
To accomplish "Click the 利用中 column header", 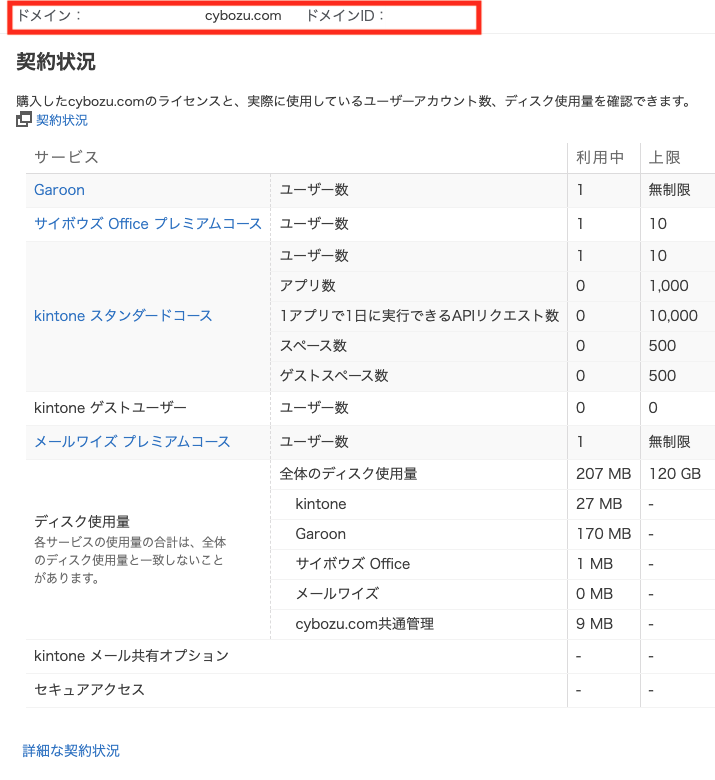I will [600, 157].
